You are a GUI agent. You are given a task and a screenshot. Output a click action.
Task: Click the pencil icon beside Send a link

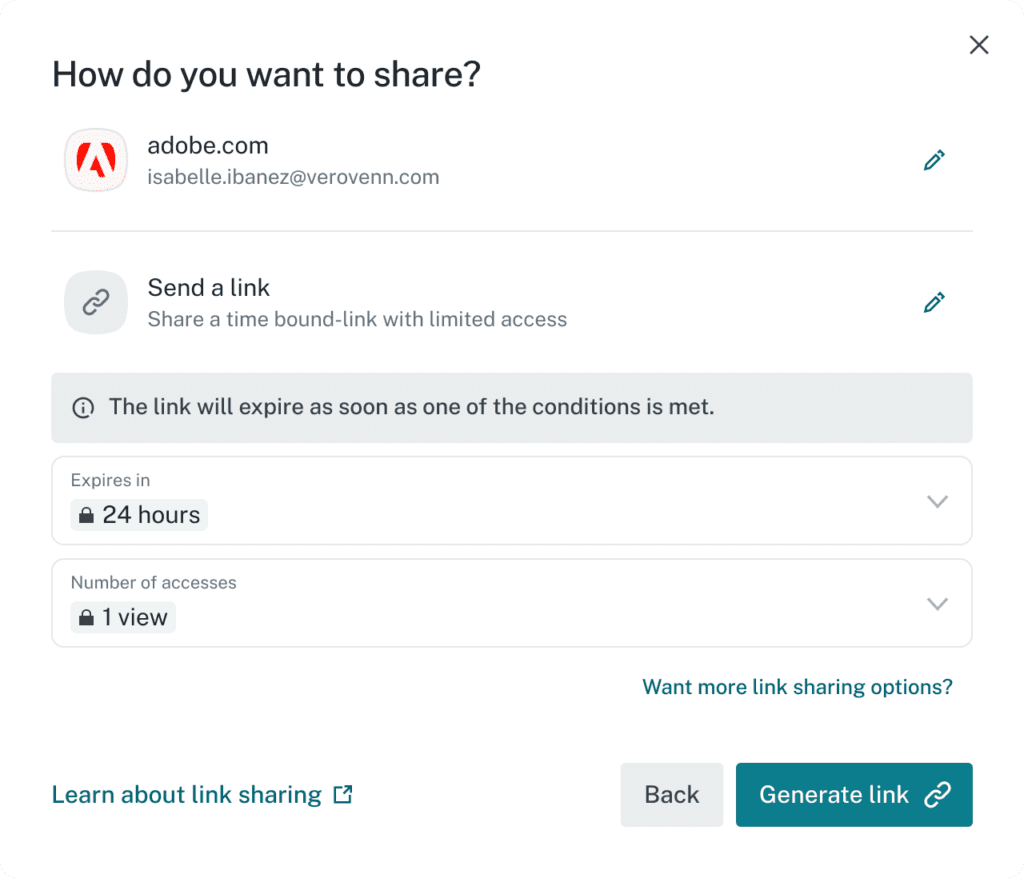tap(934, 302)
